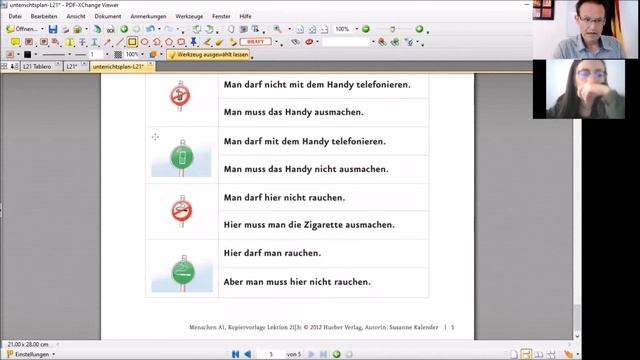
Task: Click the Fit Page icon
Action: pyautogui.click(x=312, y=29)
